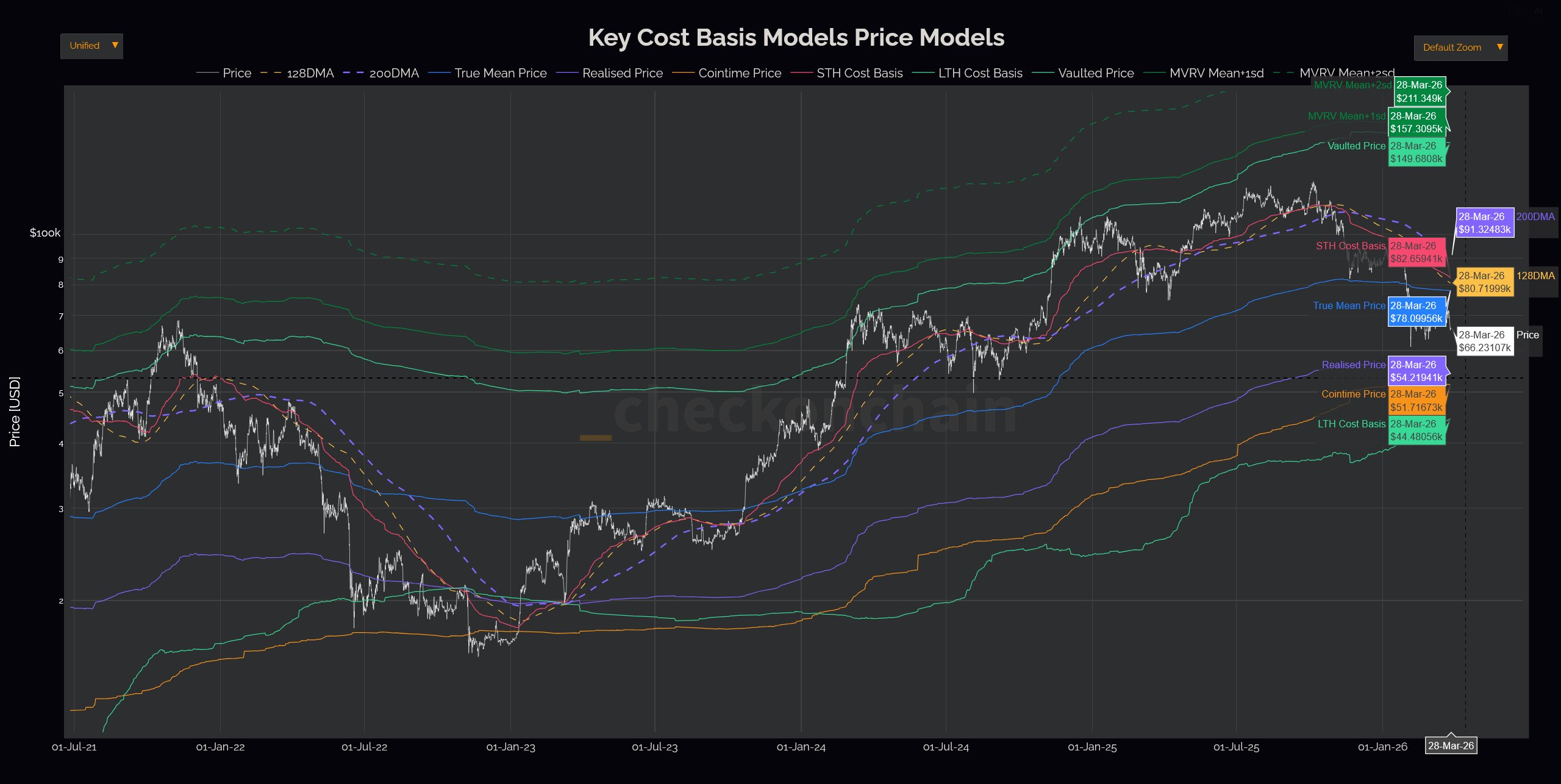The image size is (1561, 784).
Task: Hide MVRV Mean+1sd legend entry
Action: (x=1216, y=73)
